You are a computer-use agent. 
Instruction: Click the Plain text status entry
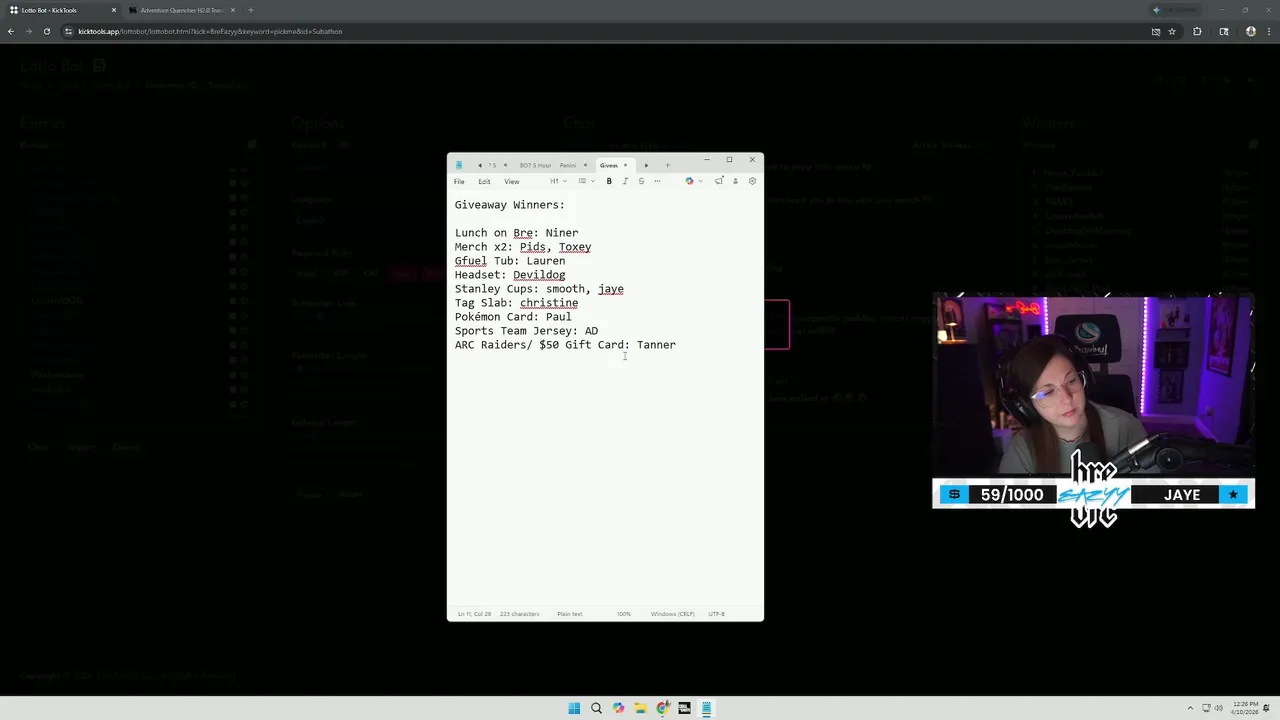570,613
